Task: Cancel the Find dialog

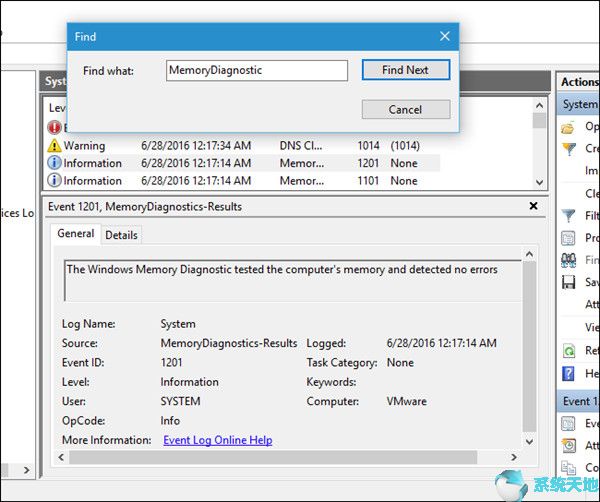Action: 406,110
